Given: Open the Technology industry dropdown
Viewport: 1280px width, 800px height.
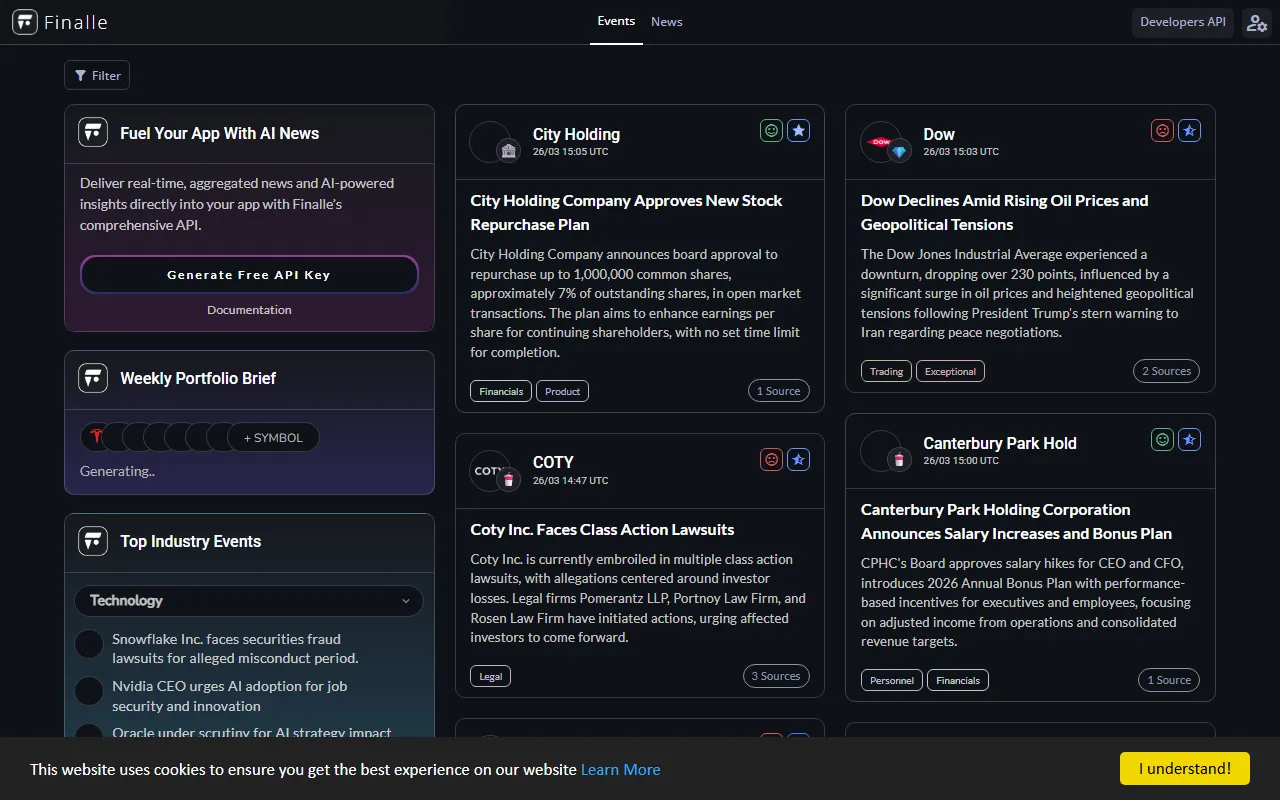Looking at the screenshot, I should click(x=249, y=601).
